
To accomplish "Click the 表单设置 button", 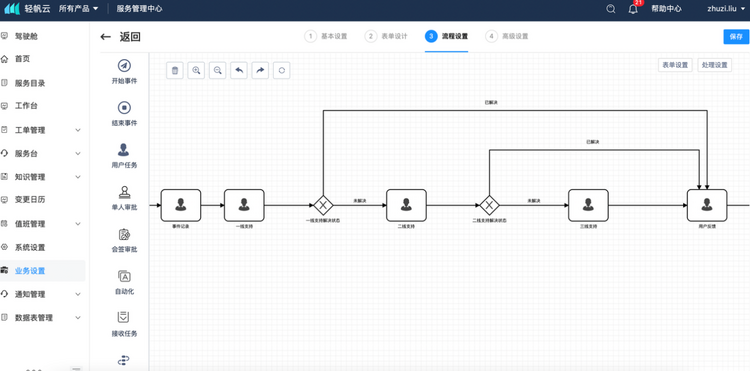I will (x=675, y=65).
